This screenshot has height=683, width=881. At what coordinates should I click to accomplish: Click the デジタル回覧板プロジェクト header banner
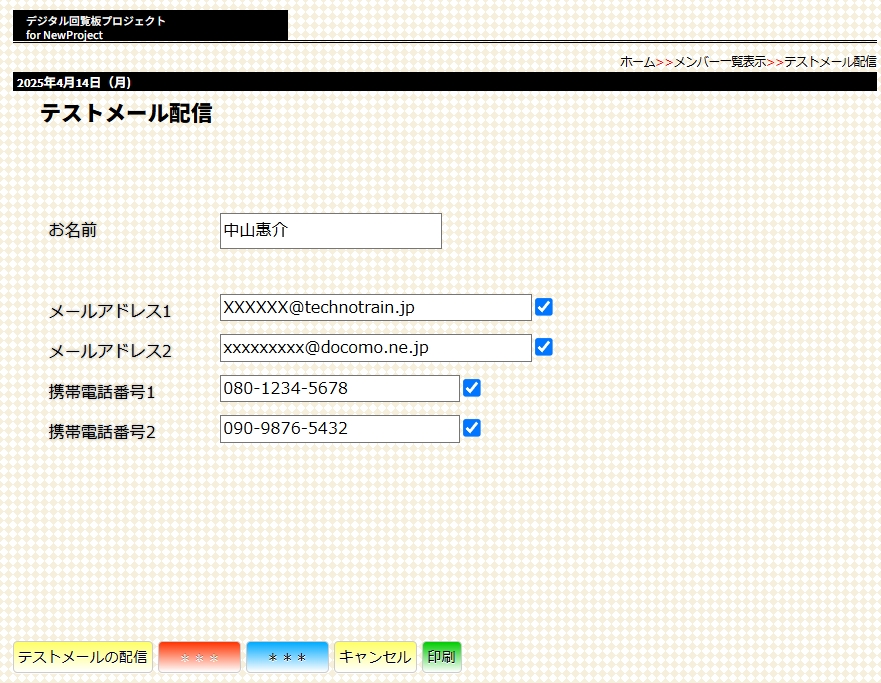click(x=151, y=25)
